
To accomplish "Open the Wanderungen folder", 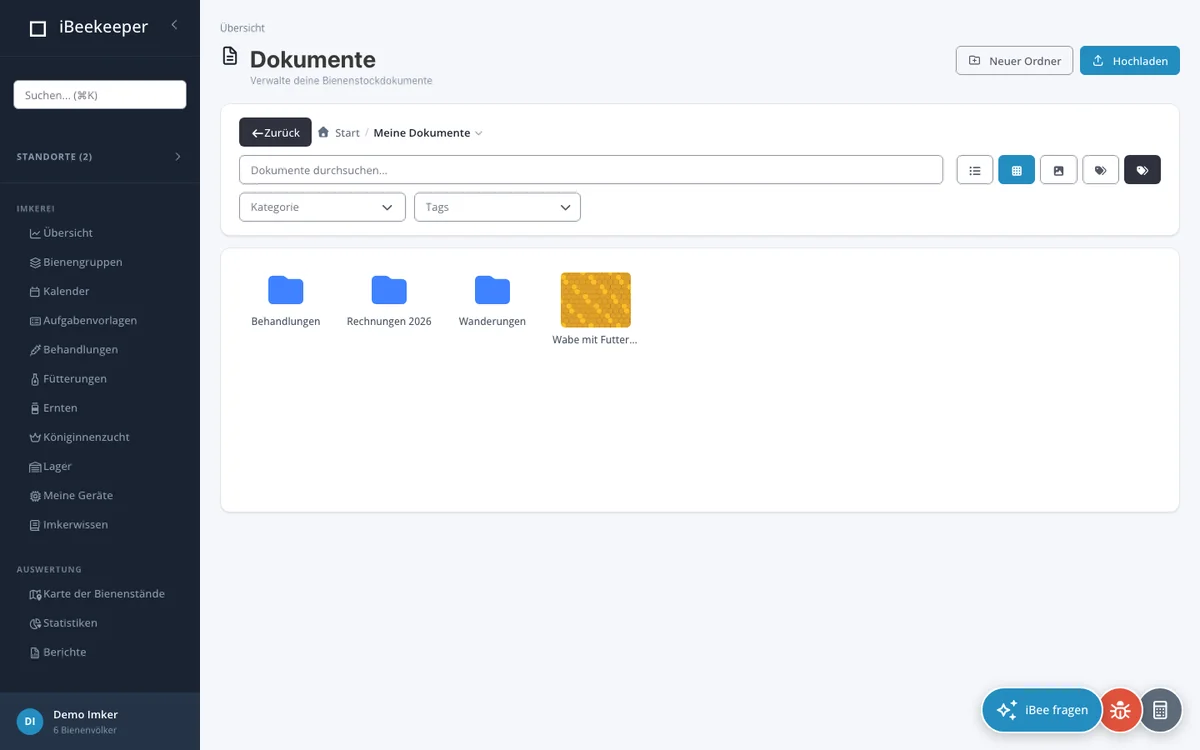I will pos(492,301).
